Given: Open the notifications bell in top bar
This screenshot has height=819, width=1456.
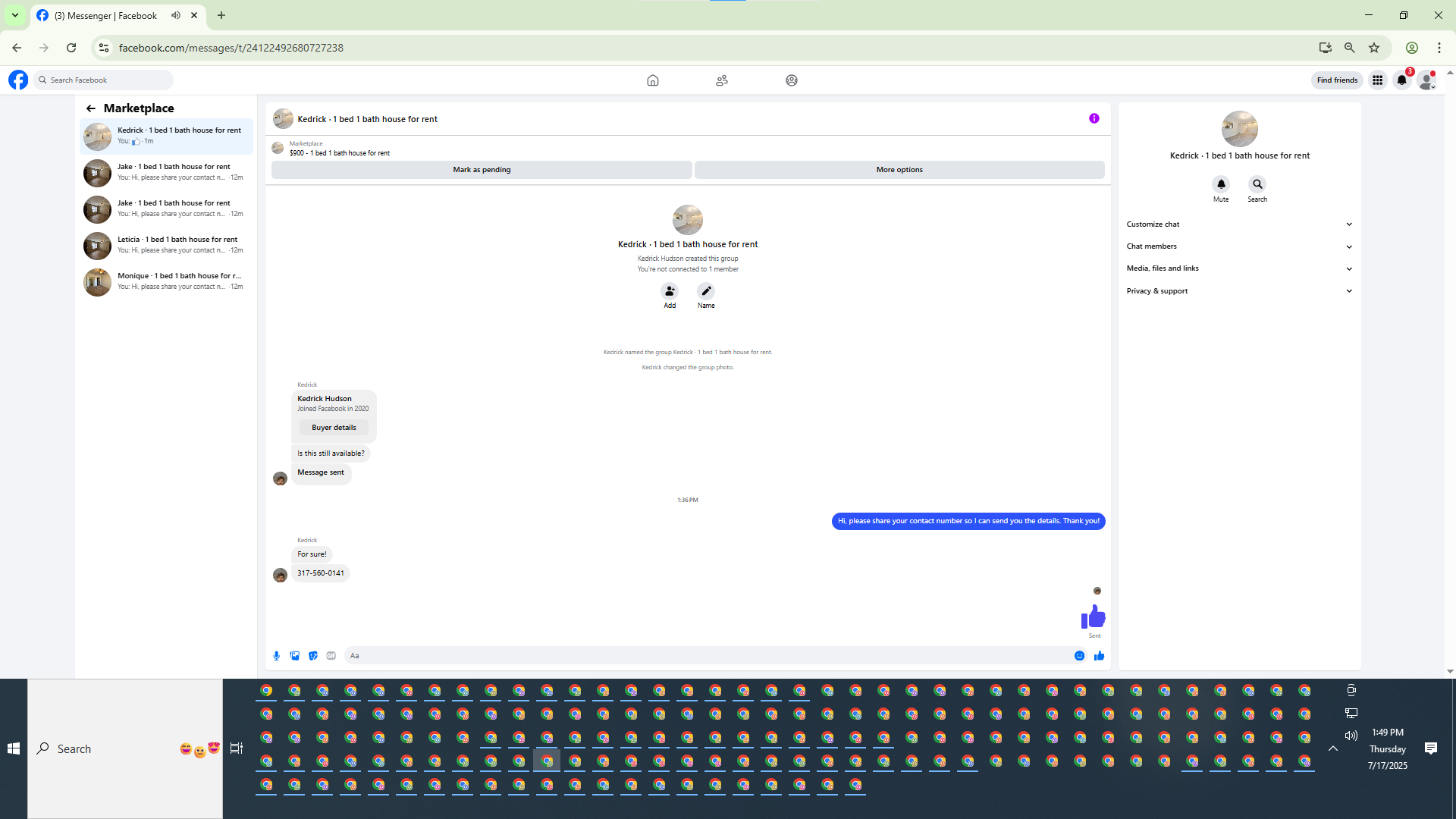Looking at the screenshot, I should (1401, 80).
